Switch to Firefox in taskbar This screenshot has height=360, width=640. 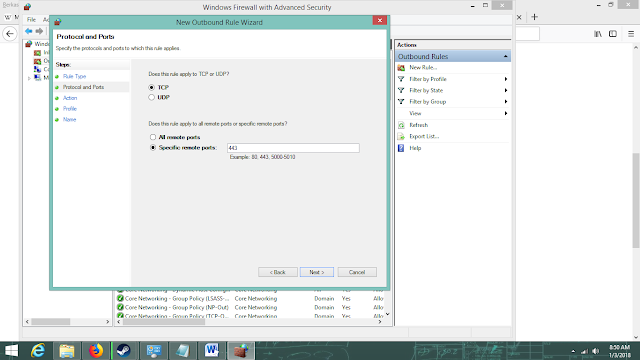click(x=96, y=351)
